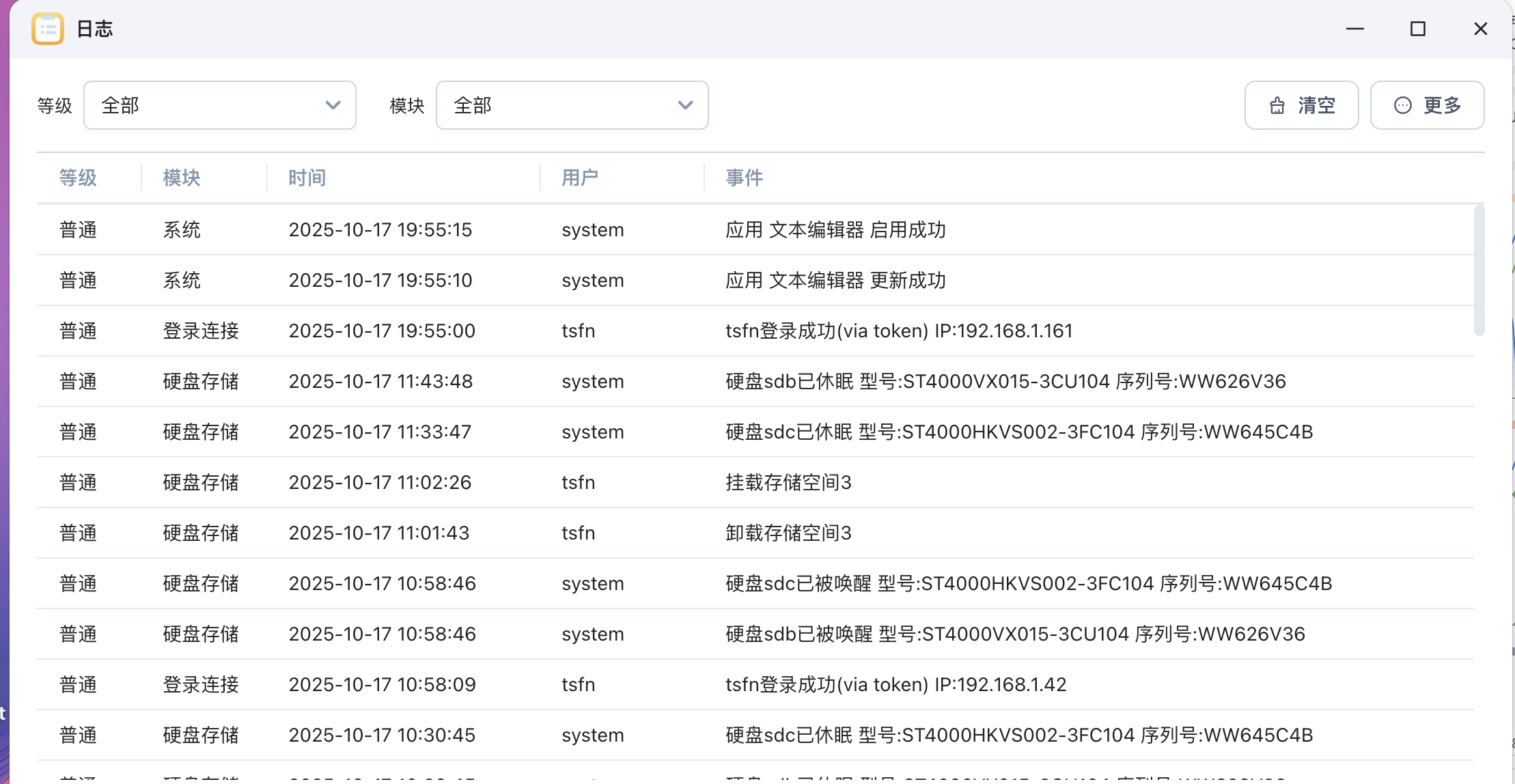The width and height of the screenshot is (1515, 784).
Task: Select the 文本编辑器 启用成功 log row
Action: tap(835, 230)
